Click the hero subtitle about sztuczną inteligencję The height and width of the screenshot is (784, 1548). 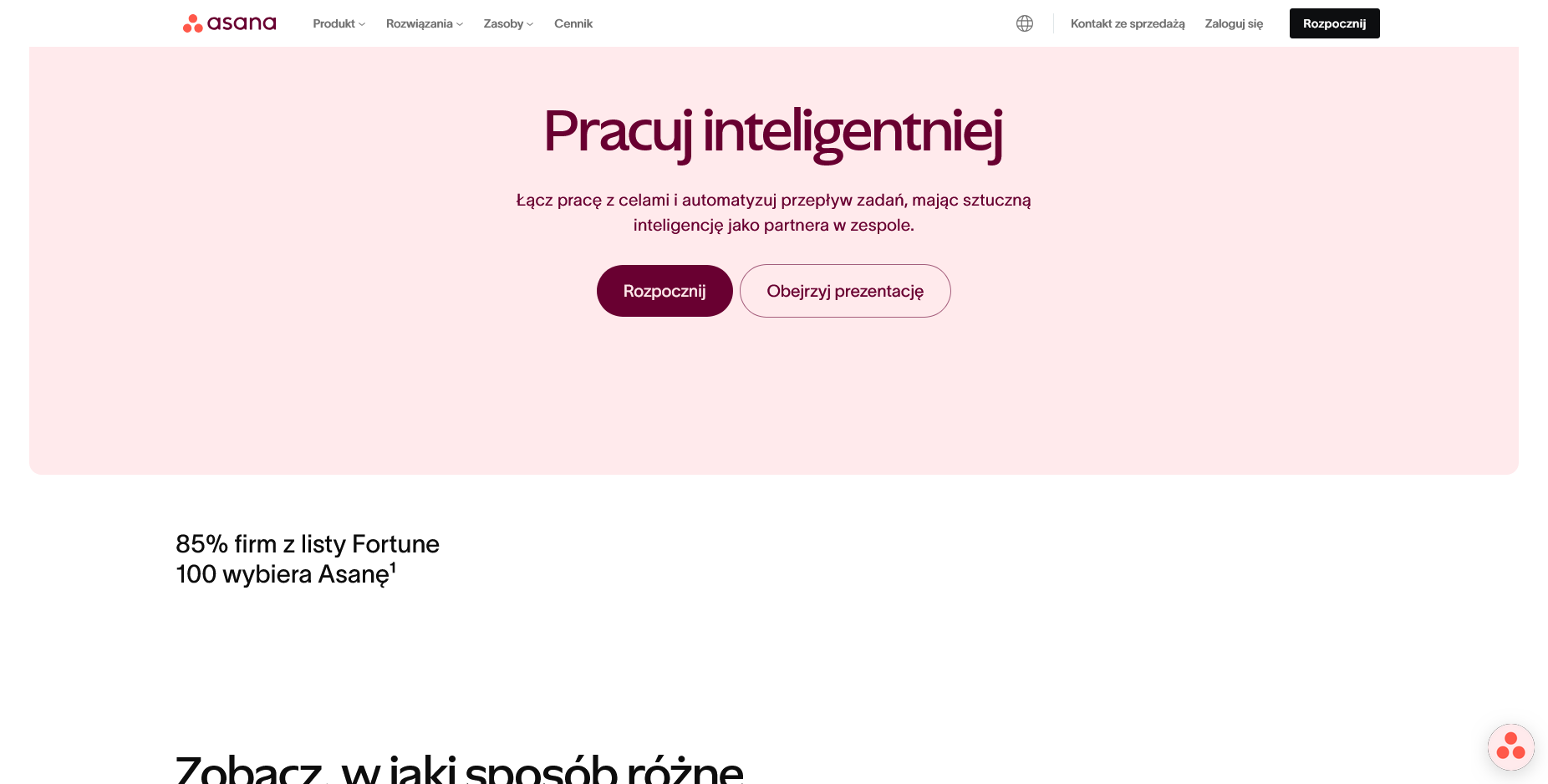[x=773, y=212]
